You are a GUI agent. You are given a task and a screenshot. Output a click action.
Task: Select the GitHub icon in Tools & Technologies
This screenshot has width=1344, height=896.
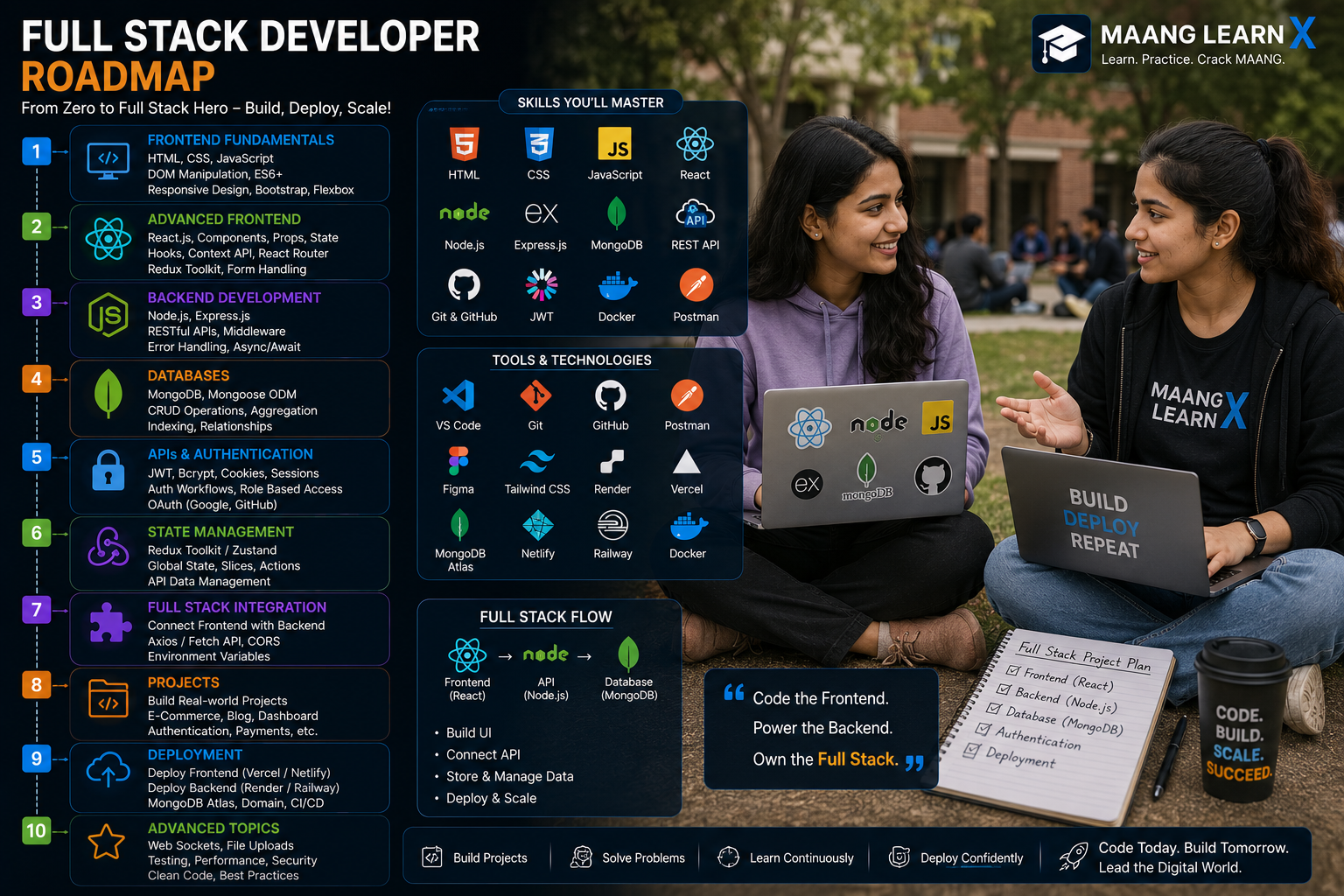coord(611,395)
